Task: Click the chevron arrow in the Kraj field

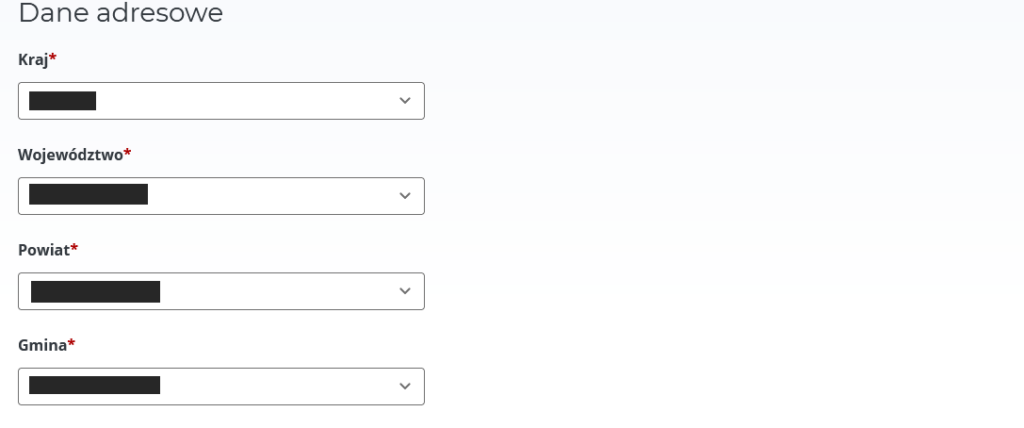Action: pos(404,101)
